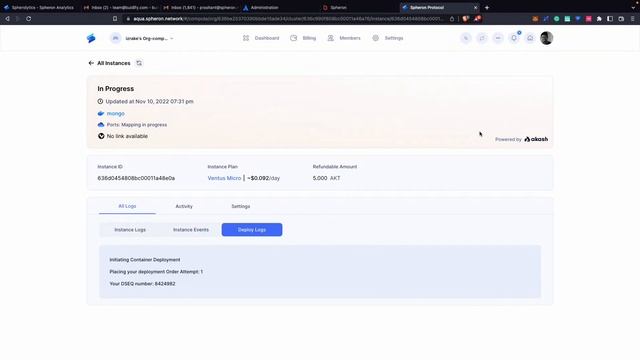Click the 'Initiating Container Deployment' log line
The width and height of the screenshot is (640, 360).
tap(145, 260)
